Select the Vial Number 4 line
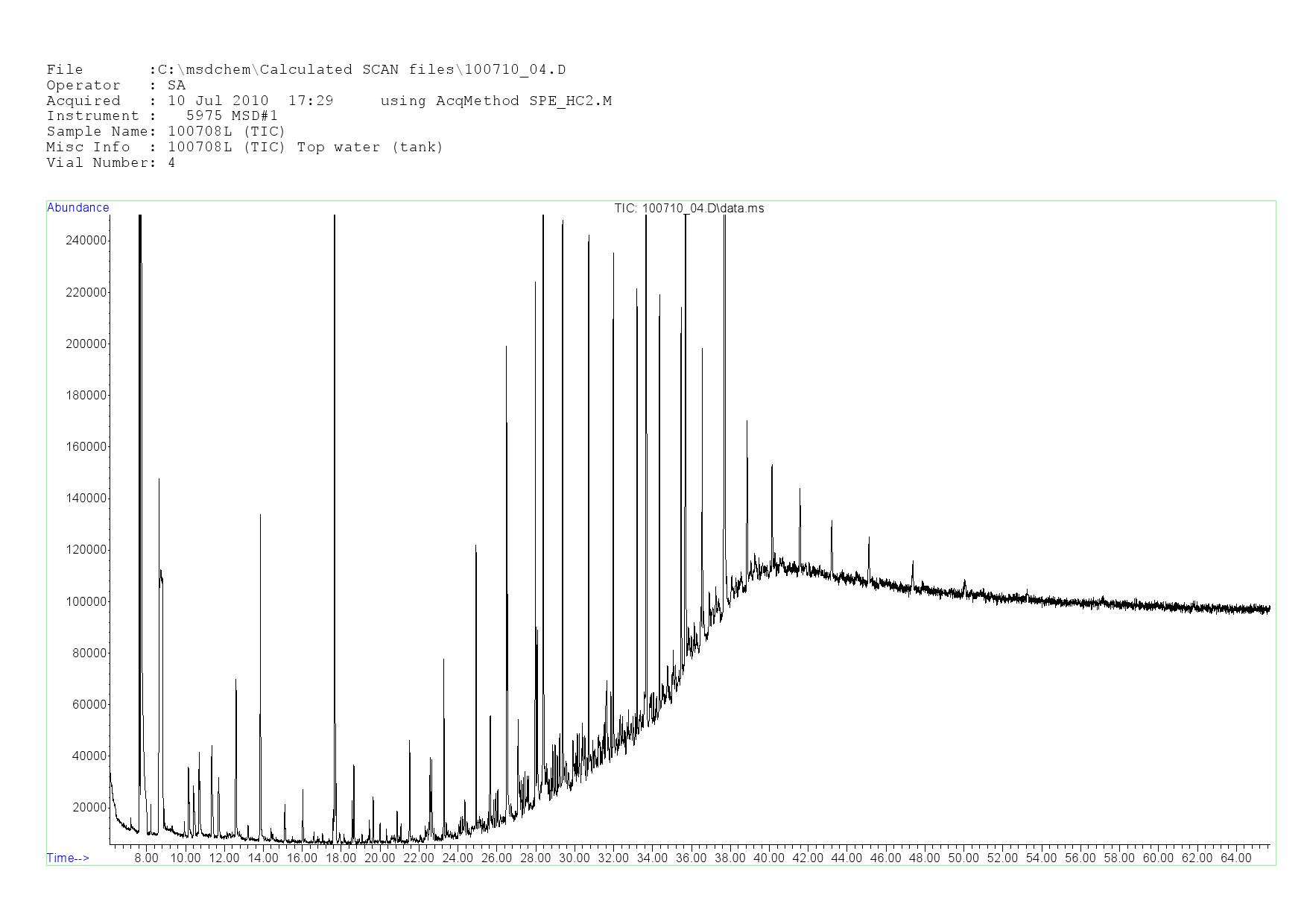1307x924 pixels. point(110,162)
